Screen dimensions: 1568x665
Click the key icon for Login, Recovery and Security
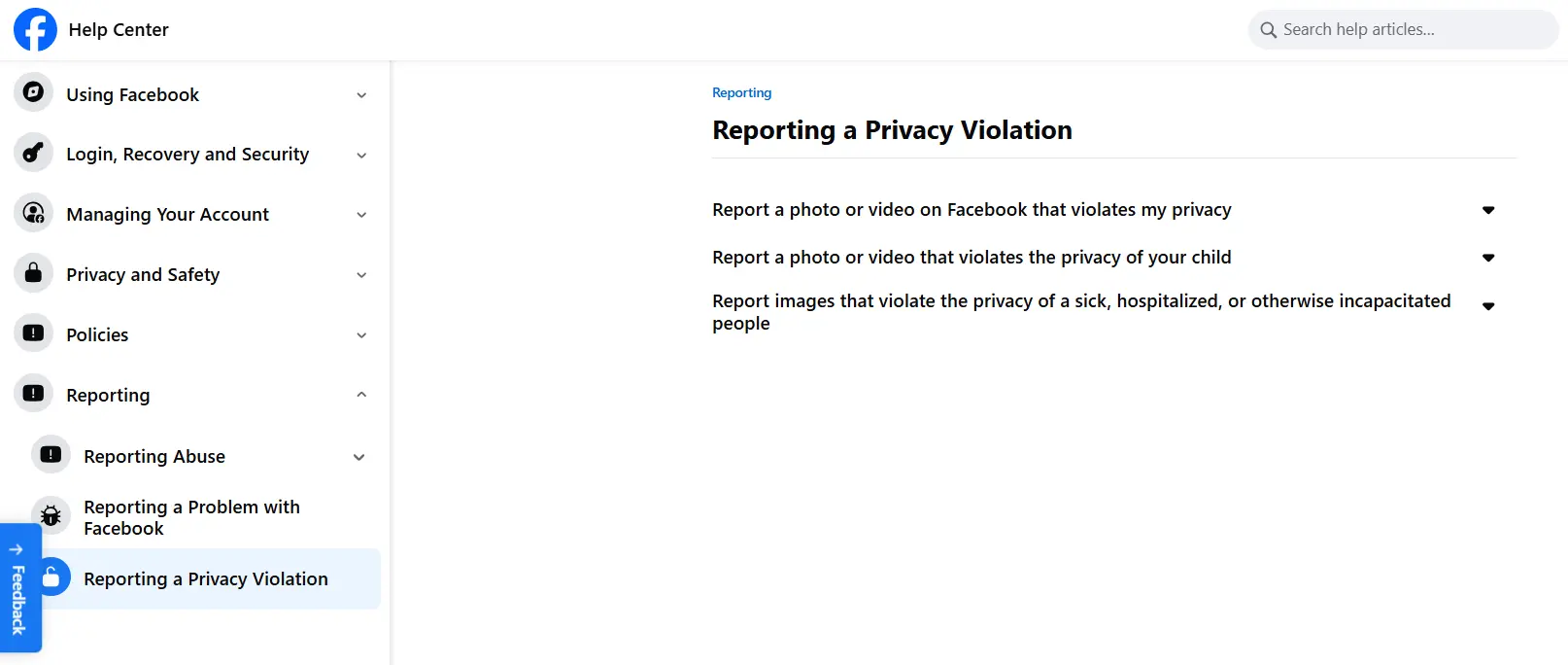33,153
